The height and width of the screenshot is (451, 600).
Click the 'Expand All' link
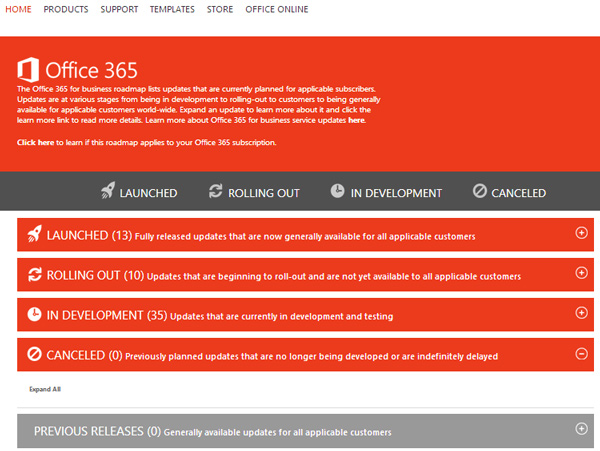[x=45, y=389]
